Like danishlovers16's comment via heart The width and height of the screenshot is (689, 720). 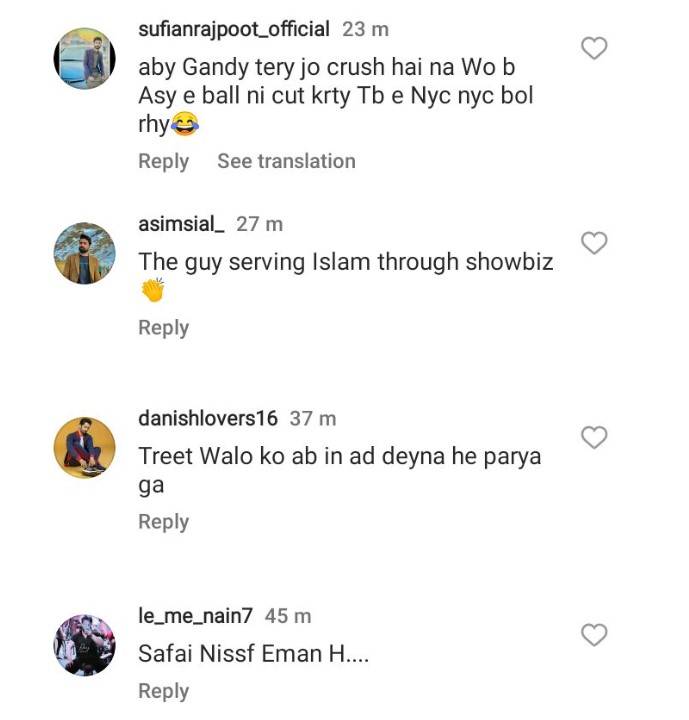click(594, 437)
